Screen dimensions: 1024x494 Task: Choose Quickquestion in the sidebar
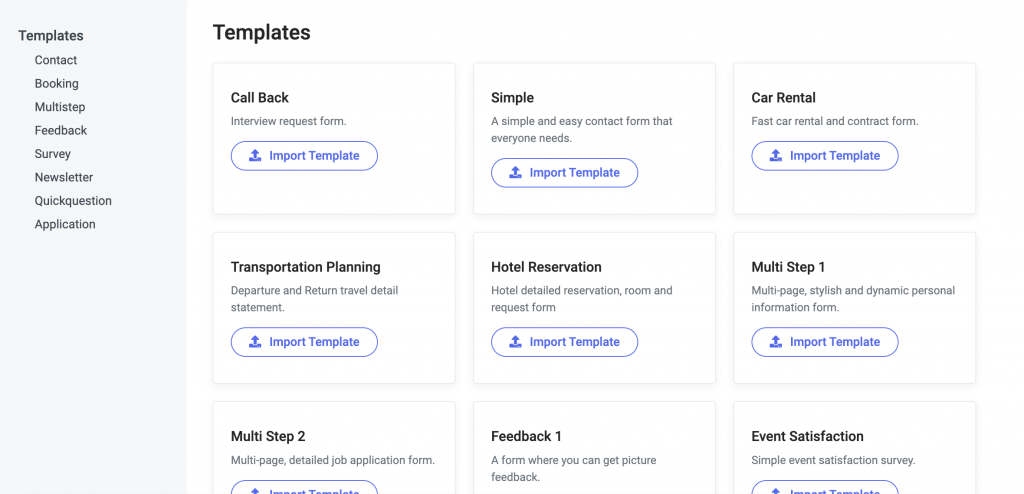point(73,201)
